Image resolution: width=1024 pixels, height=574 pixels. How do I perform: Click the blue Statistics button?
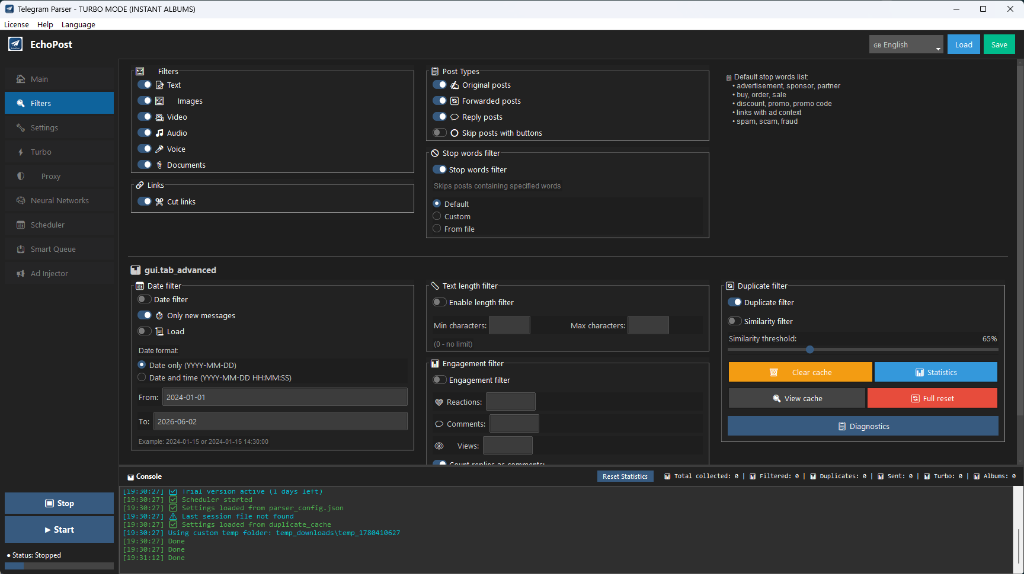tap(936, 372)
